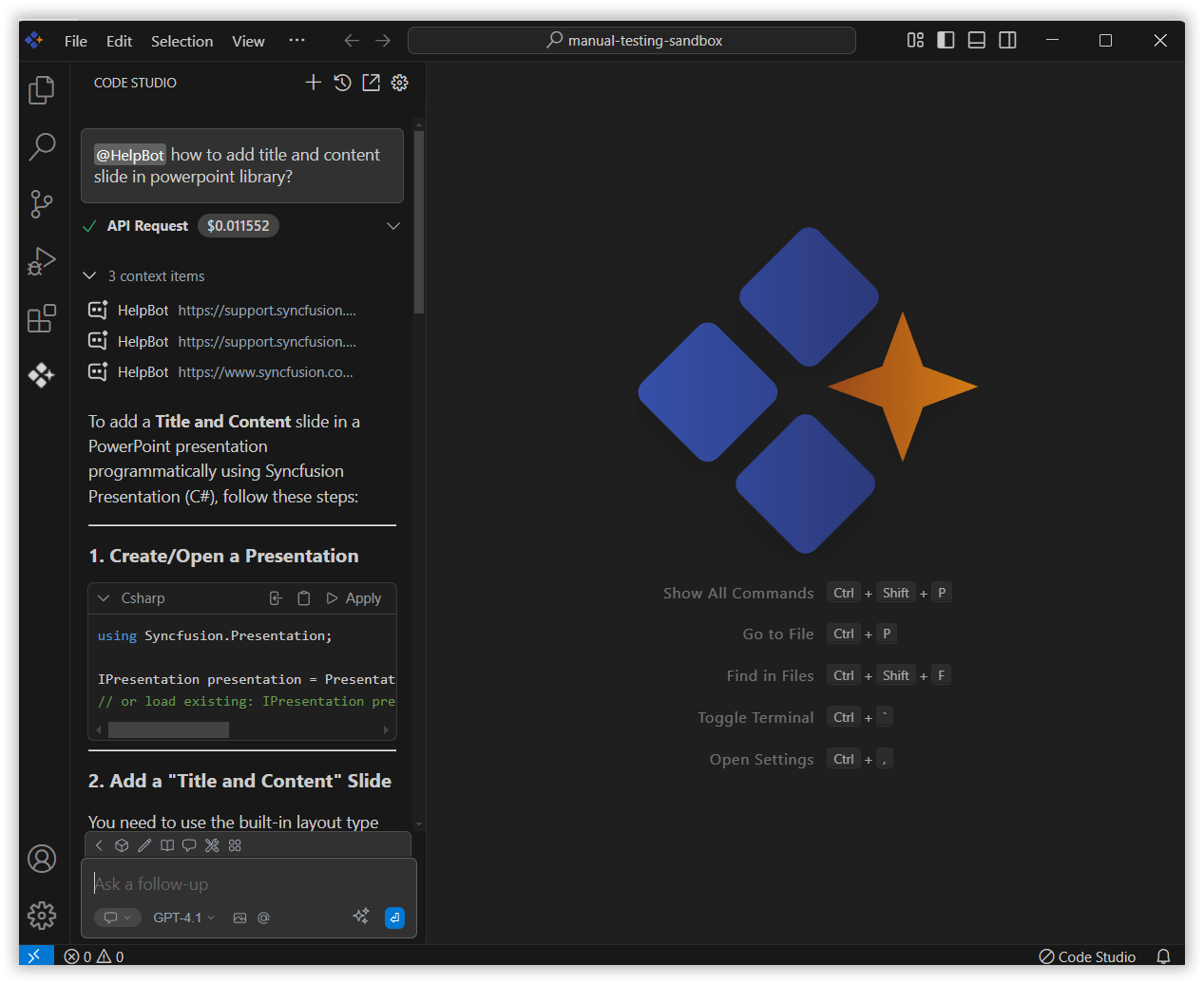
Task: Click insert-at-cursor icon in Csharp code block
Action: point(276,598)
